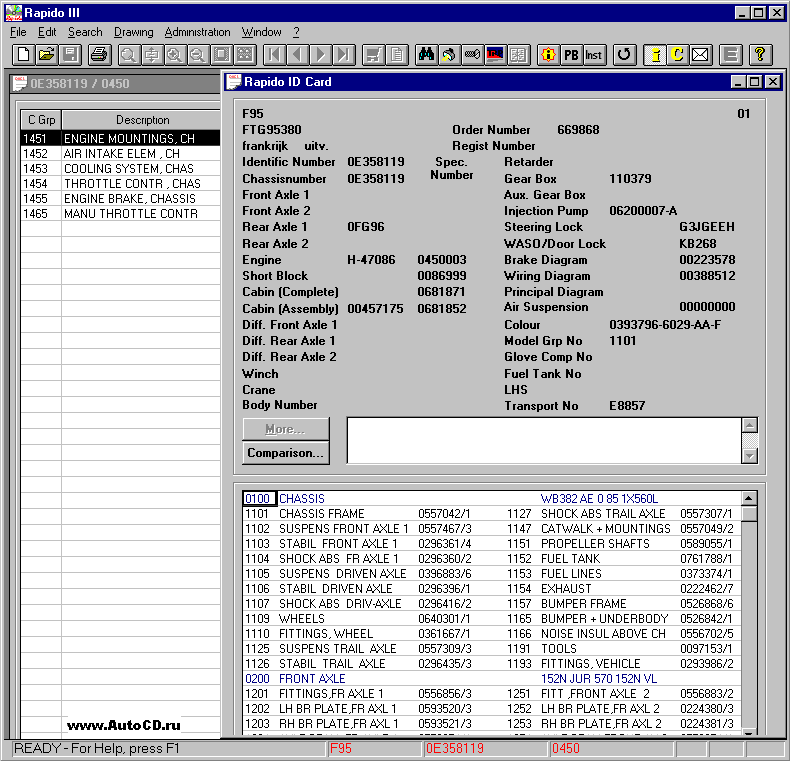
Task: Open the Drawing menu
Action: coord(134,32)
